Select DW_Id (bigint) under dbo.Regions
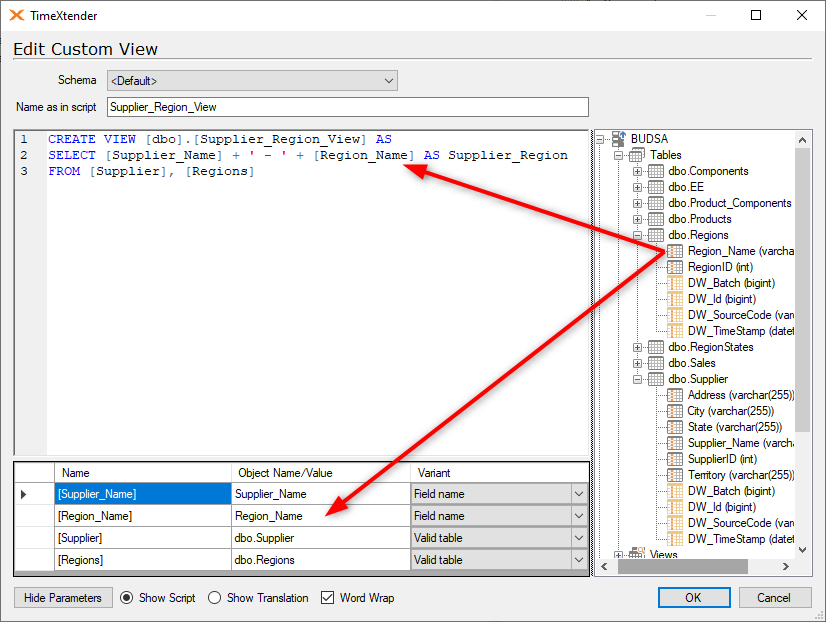The image size is (826, 622). tap(722, 299)
